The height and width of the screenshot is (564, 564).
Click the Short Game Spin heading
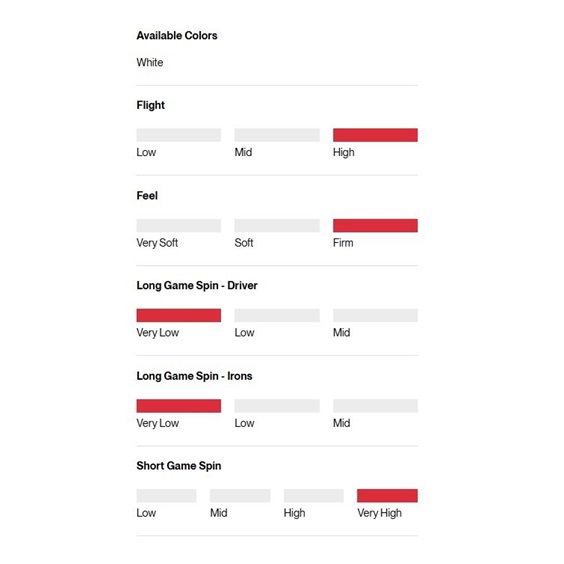point(179,466)
